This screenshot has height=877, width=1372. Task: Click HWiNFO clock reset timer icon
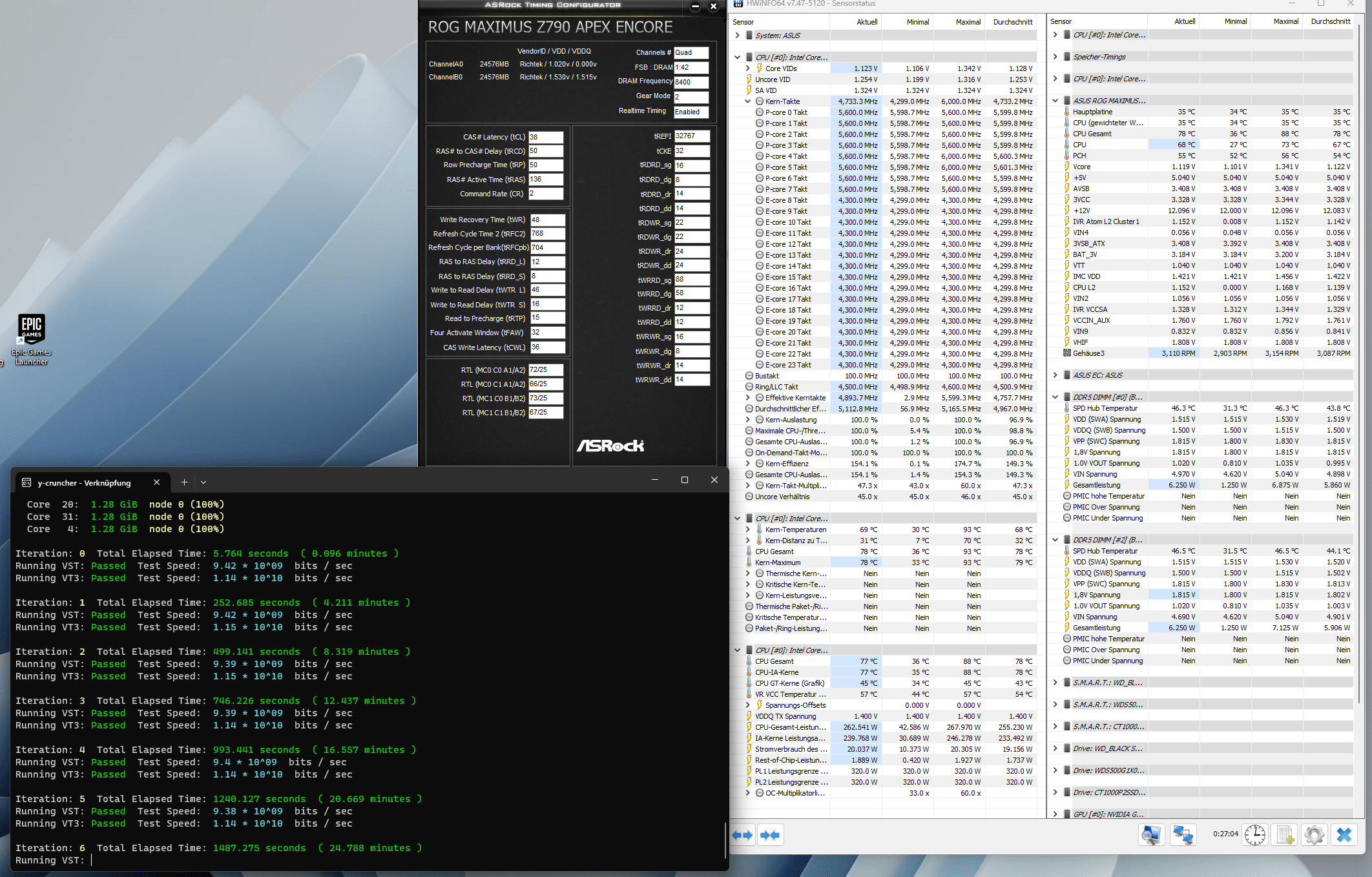point(1255,835)
